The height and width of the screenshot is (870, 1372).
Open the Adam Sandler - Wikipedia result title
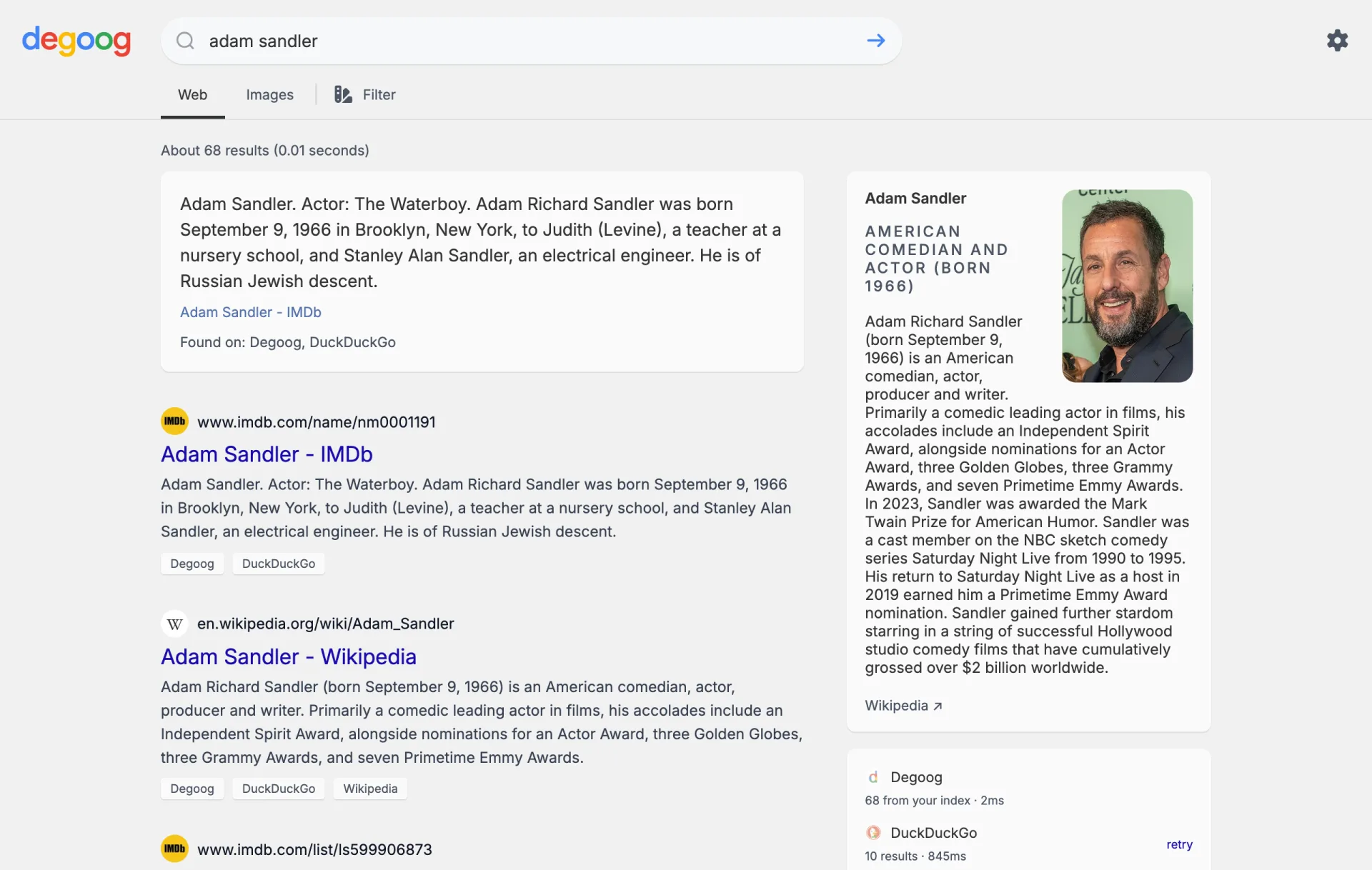289,656
